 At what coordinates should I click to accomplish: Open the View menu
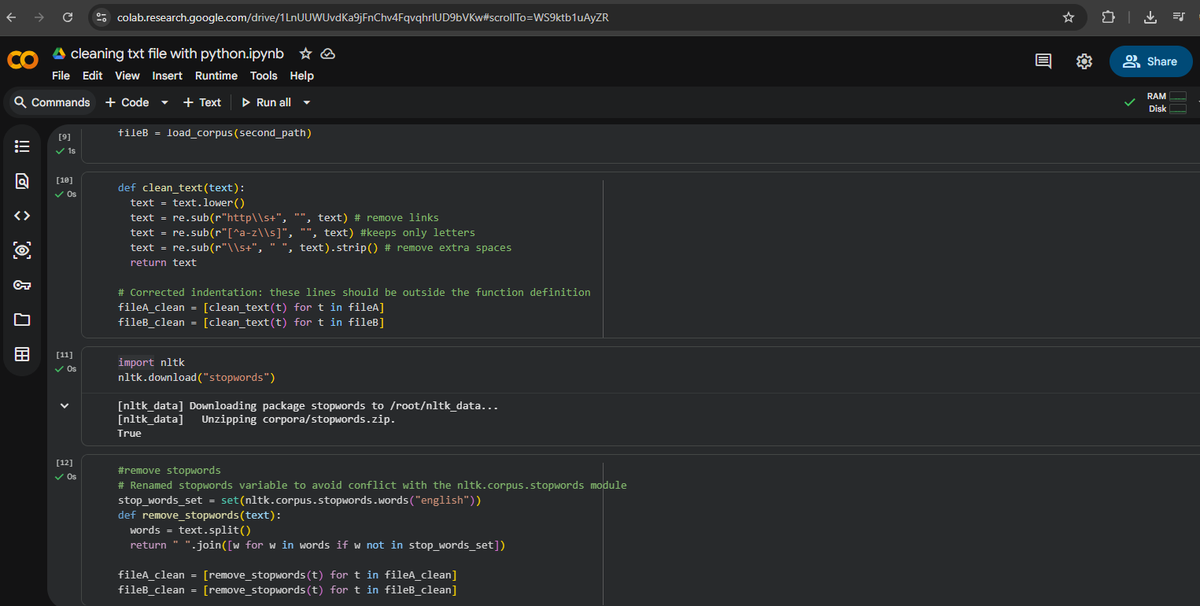pyautogui.click(x=127, y=76)
